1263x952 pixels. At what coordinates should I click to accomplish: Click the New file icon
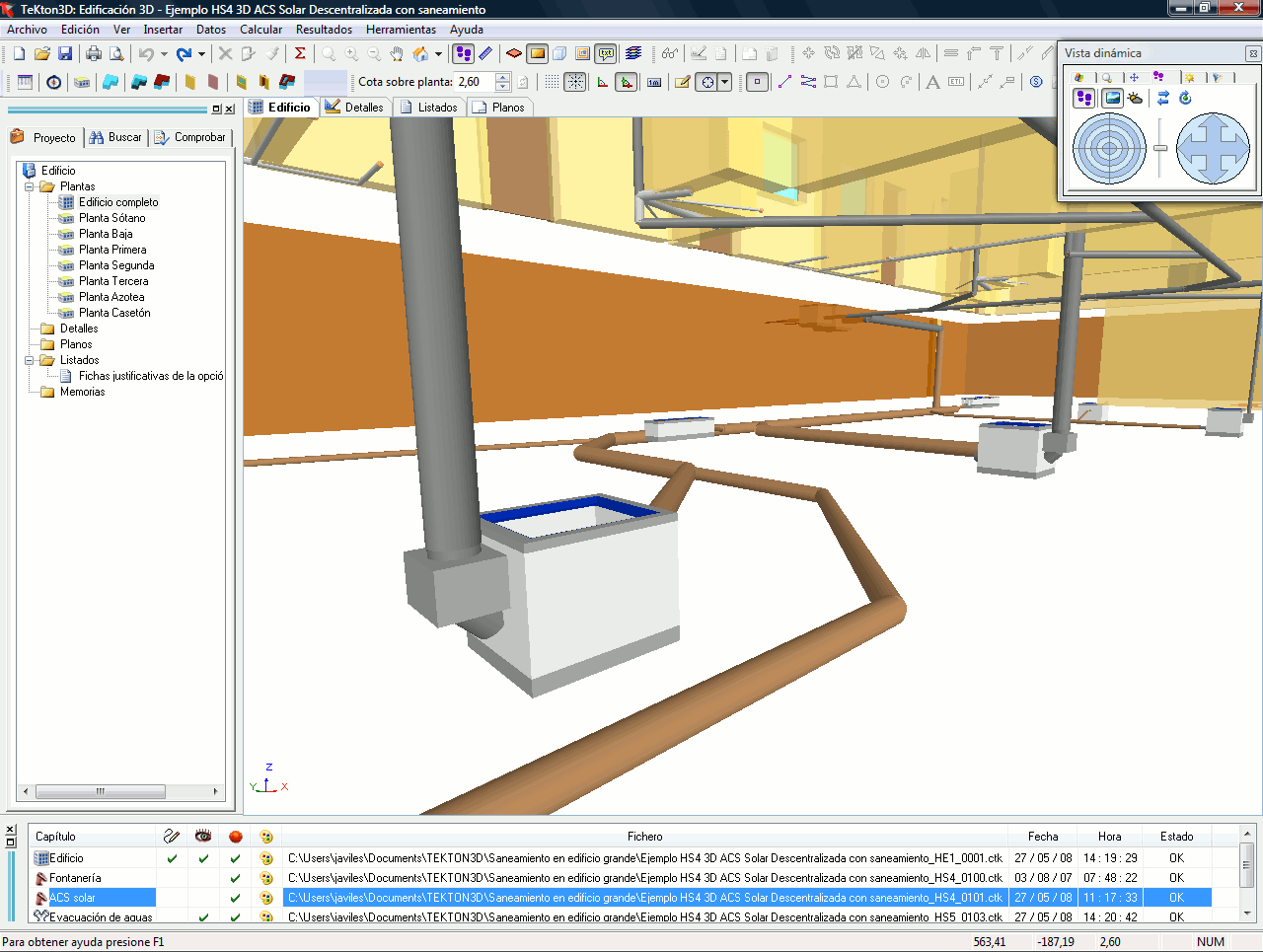pyautogui.click(x=19, y=54)
